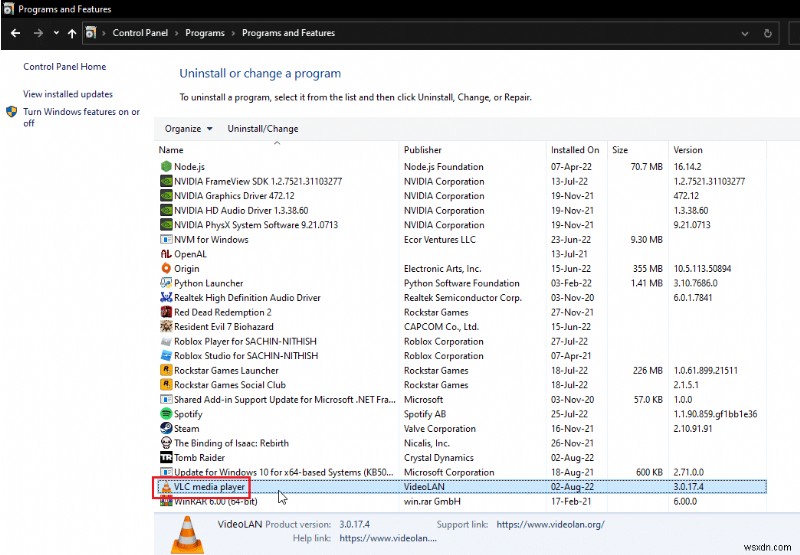Image resolution: width=800 pixels, height=555 pixels.
Task: Click the NVIDIA FrameView SDK icon
Action: point(166,181)
